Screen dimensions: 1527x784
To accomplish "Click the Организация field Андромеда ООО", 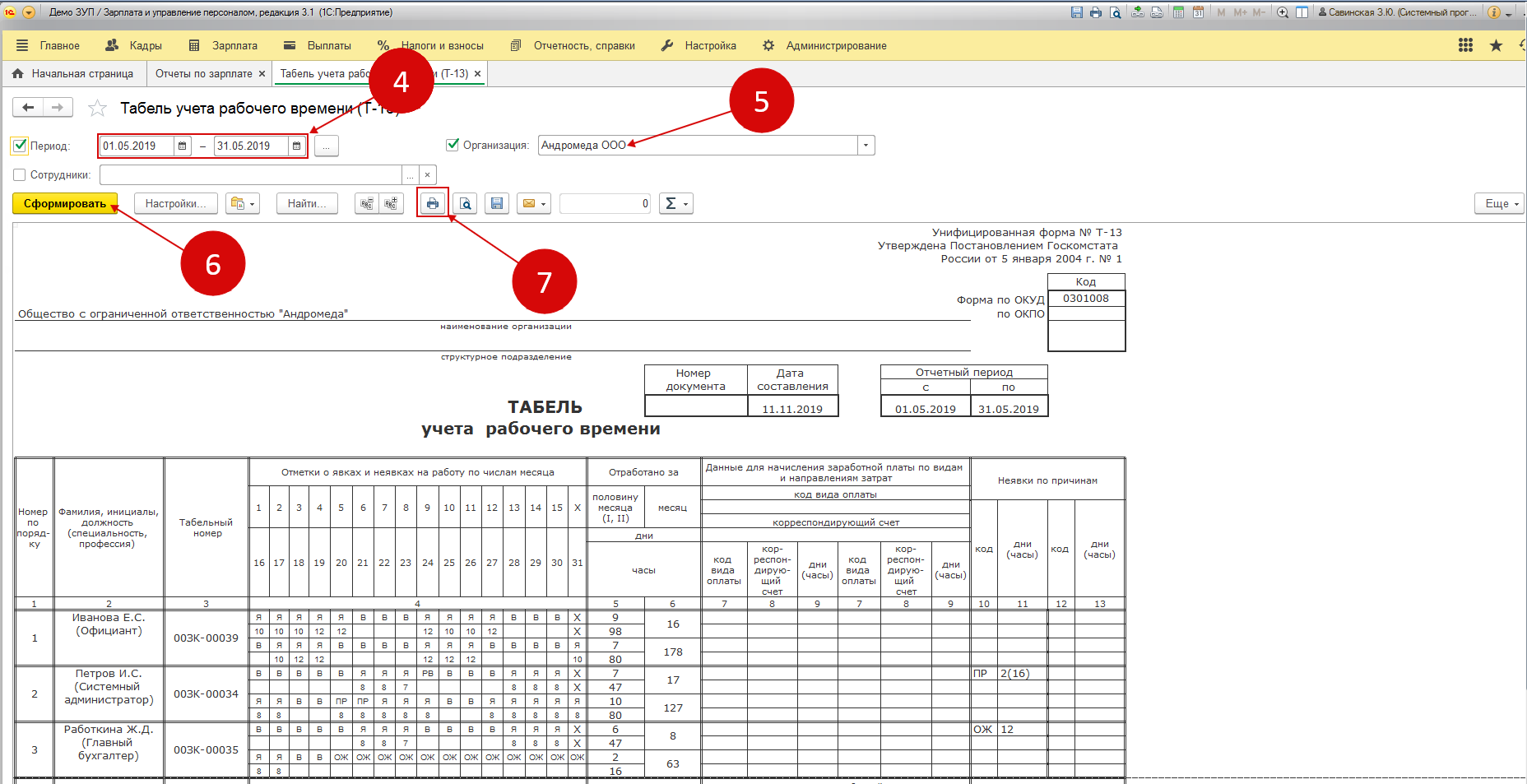I will point(698,146).
